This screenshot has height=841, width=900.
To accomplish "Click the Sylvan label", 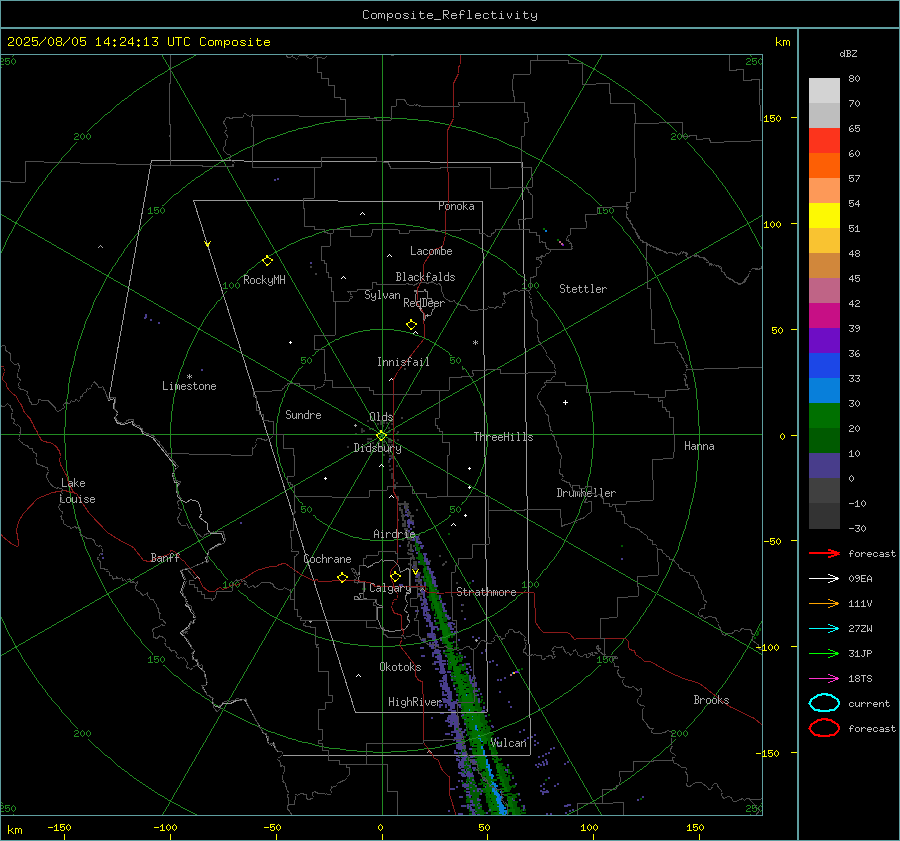I will click(382, 295).
